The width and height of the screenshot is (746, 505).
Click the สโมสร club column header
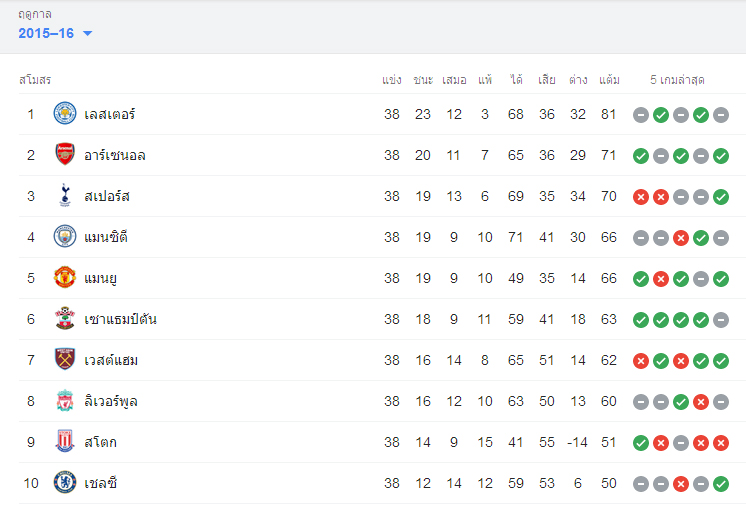point(35,79)
